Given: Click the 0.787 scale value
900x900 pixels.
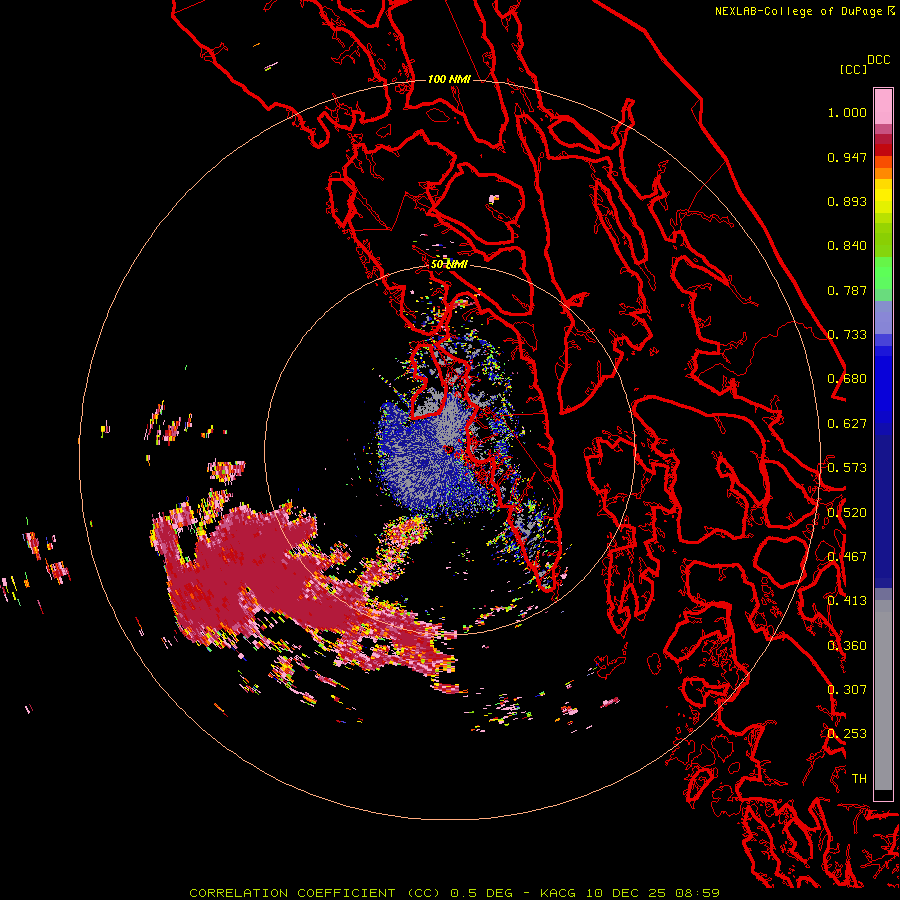Looking at the screenshot, I should click(847, 290).
